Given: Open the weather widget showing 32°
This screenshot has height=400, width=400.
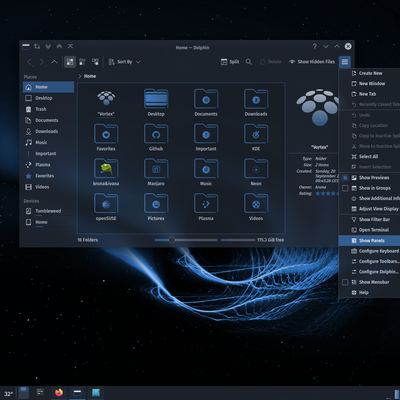Looking at the screenshot, I should [9, 394].
